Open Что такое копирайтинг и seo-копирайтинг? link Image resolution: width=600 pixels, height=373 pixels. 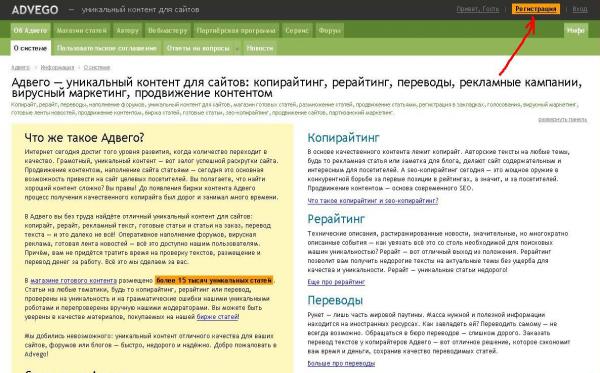pos(373,200)
